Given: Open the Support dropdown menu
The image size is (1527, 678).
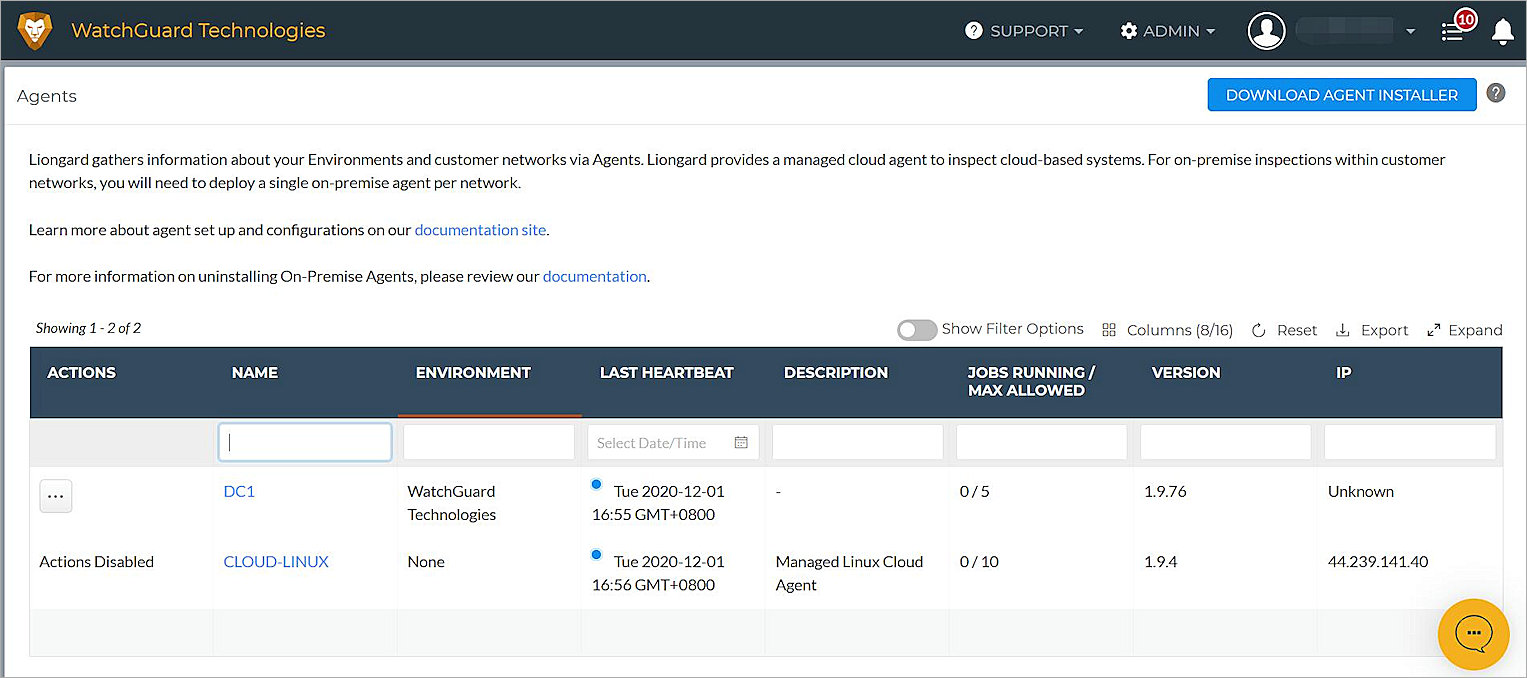Looking at the screenshot, I should click(1025, 31).
